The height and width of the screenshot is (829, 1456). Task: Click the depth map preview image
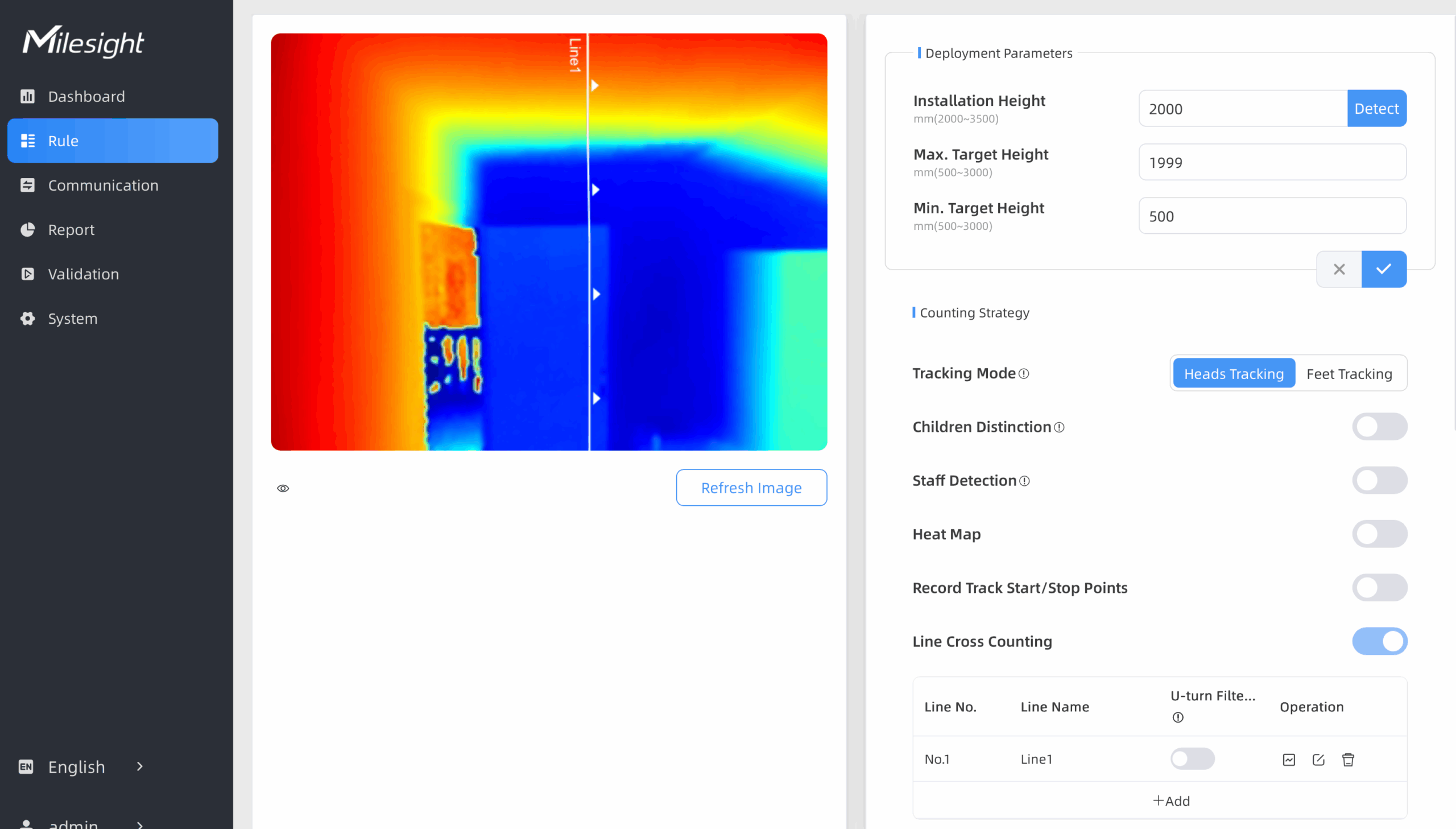[x=548, y=242]
